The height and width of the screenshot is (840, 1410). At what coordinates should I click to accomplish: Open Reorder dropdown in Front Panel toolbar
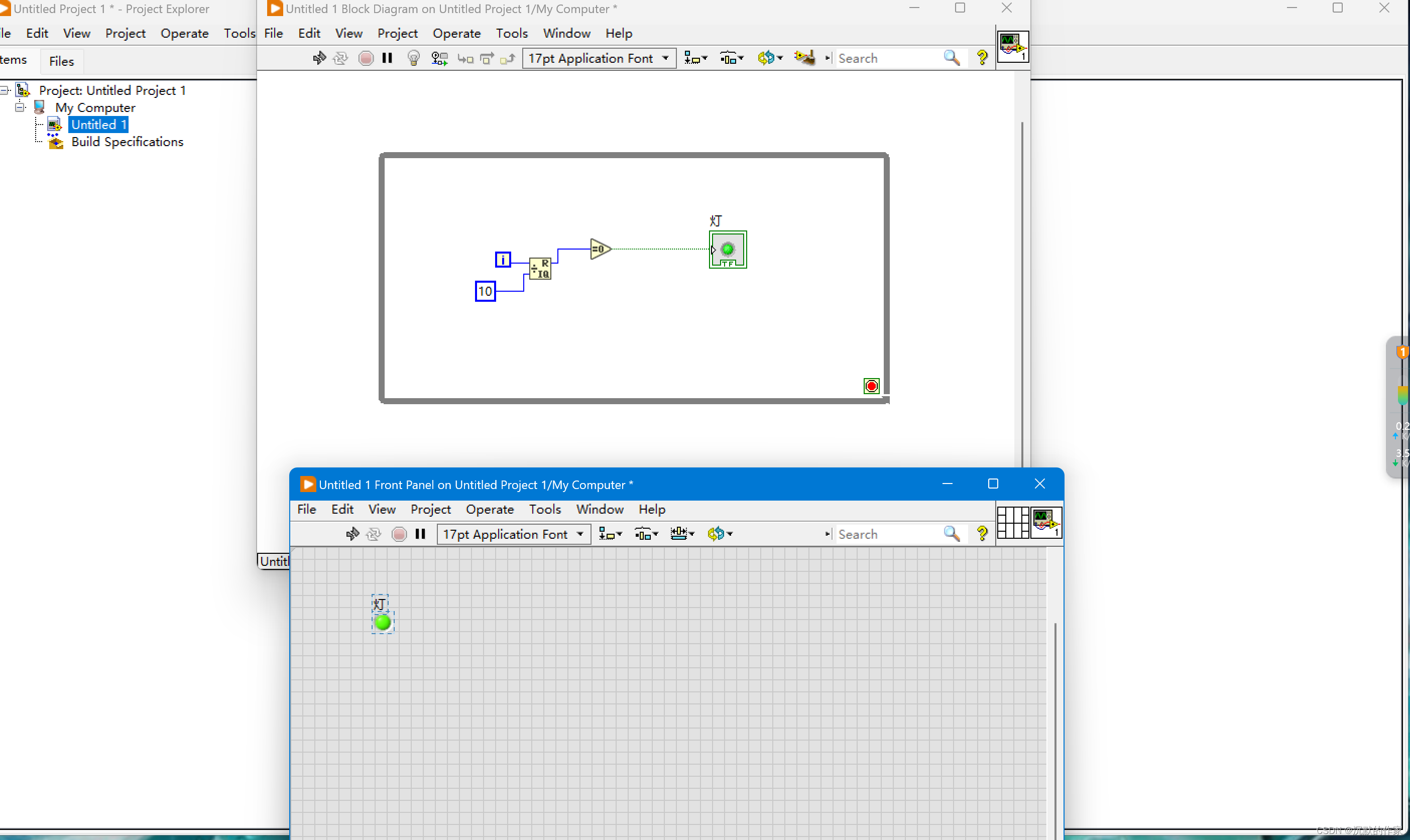coord(720,534)
